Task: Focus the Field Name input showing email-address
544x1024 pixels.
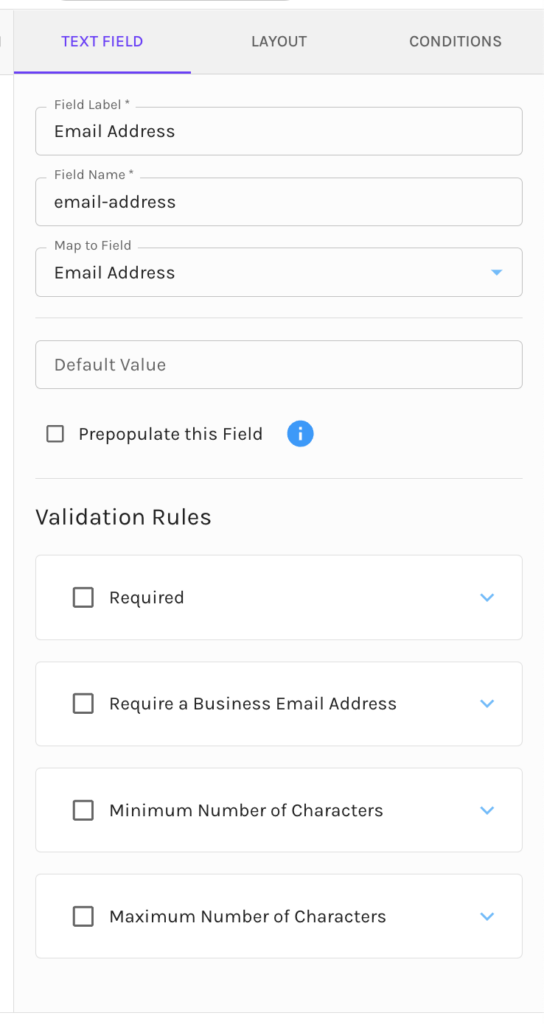Action: point(279,202)
